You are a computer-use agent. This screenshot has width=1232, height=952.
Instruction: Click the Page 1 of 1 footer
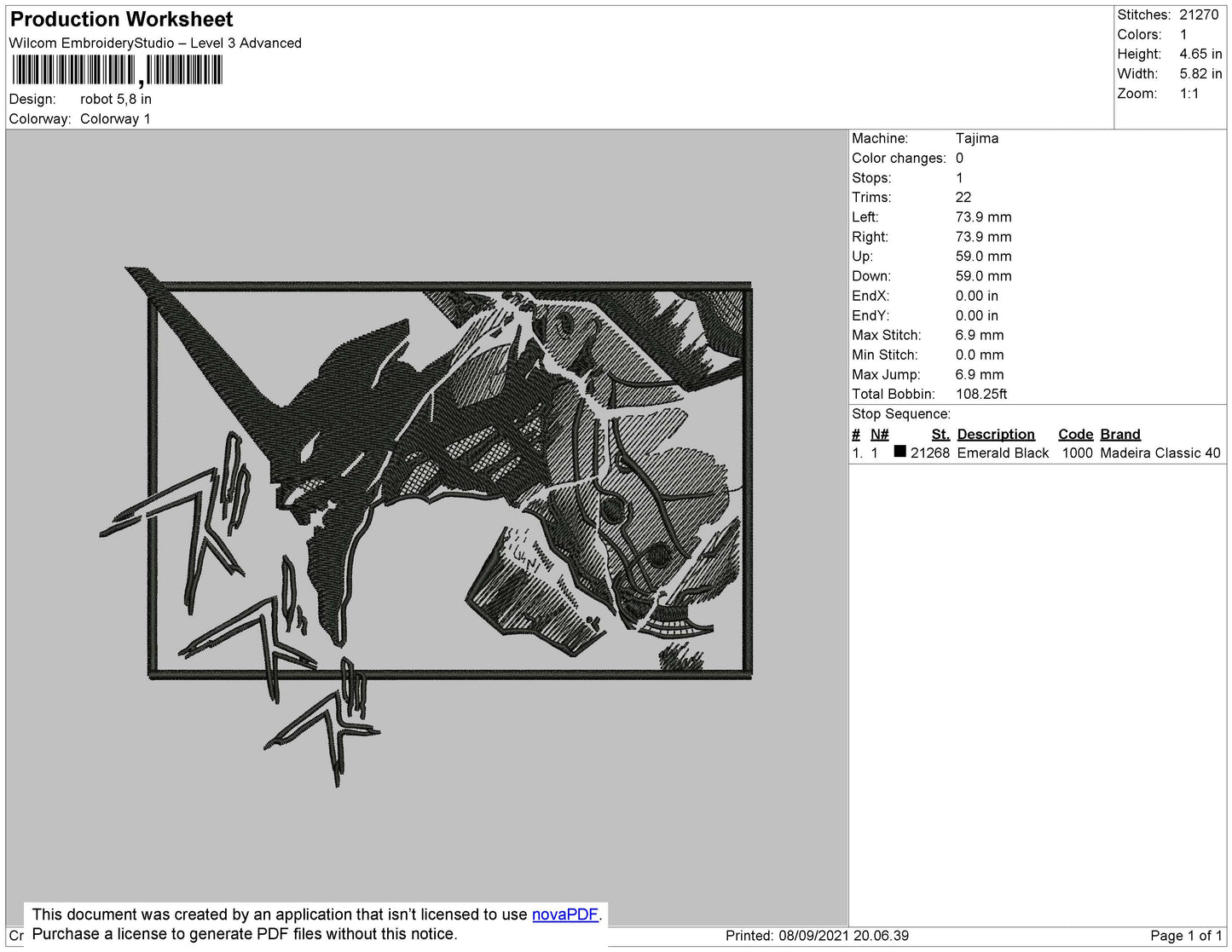1186,936
